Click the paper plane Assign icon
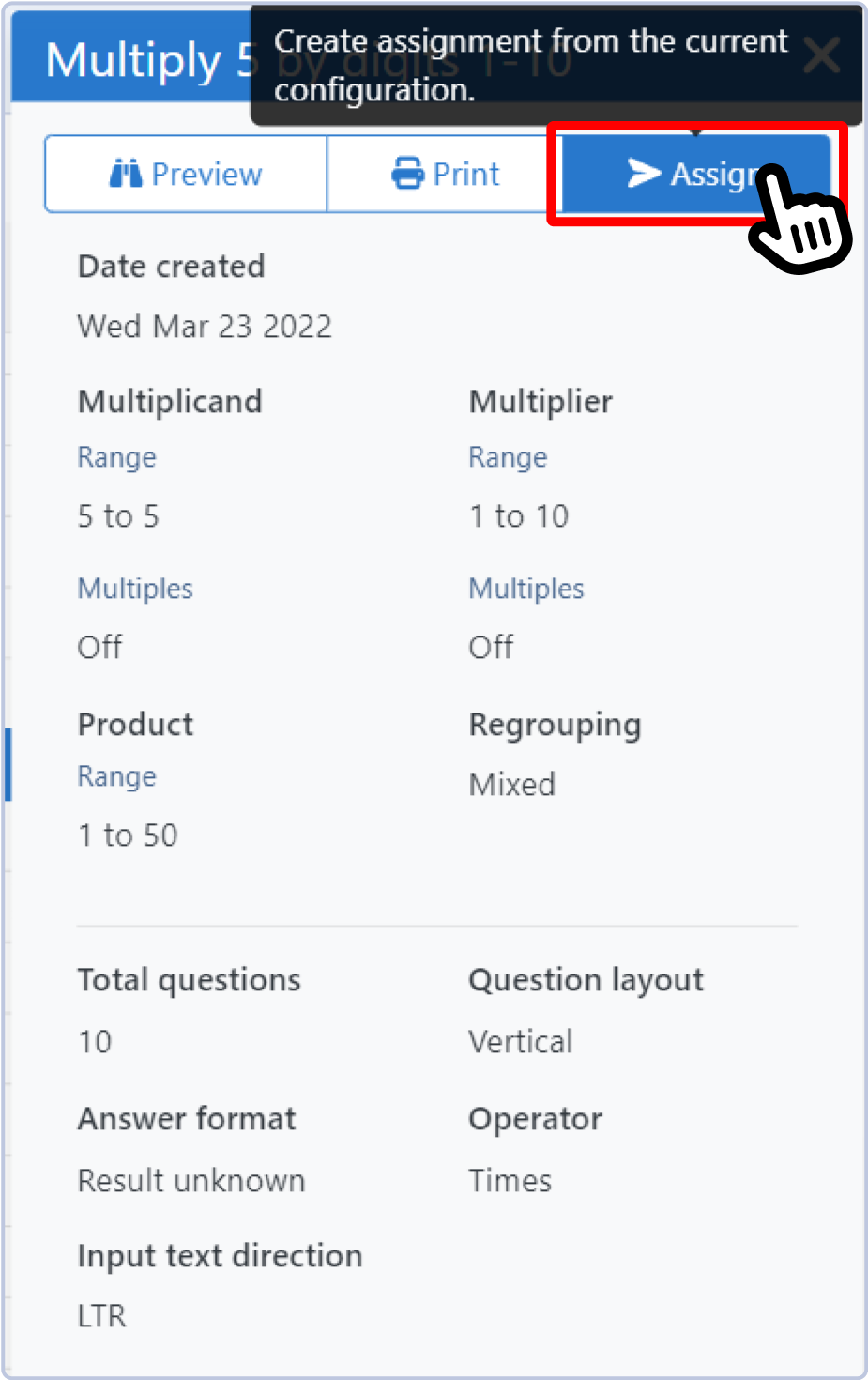The width and height of the screenshot is (868, 1380). [644, 173]
